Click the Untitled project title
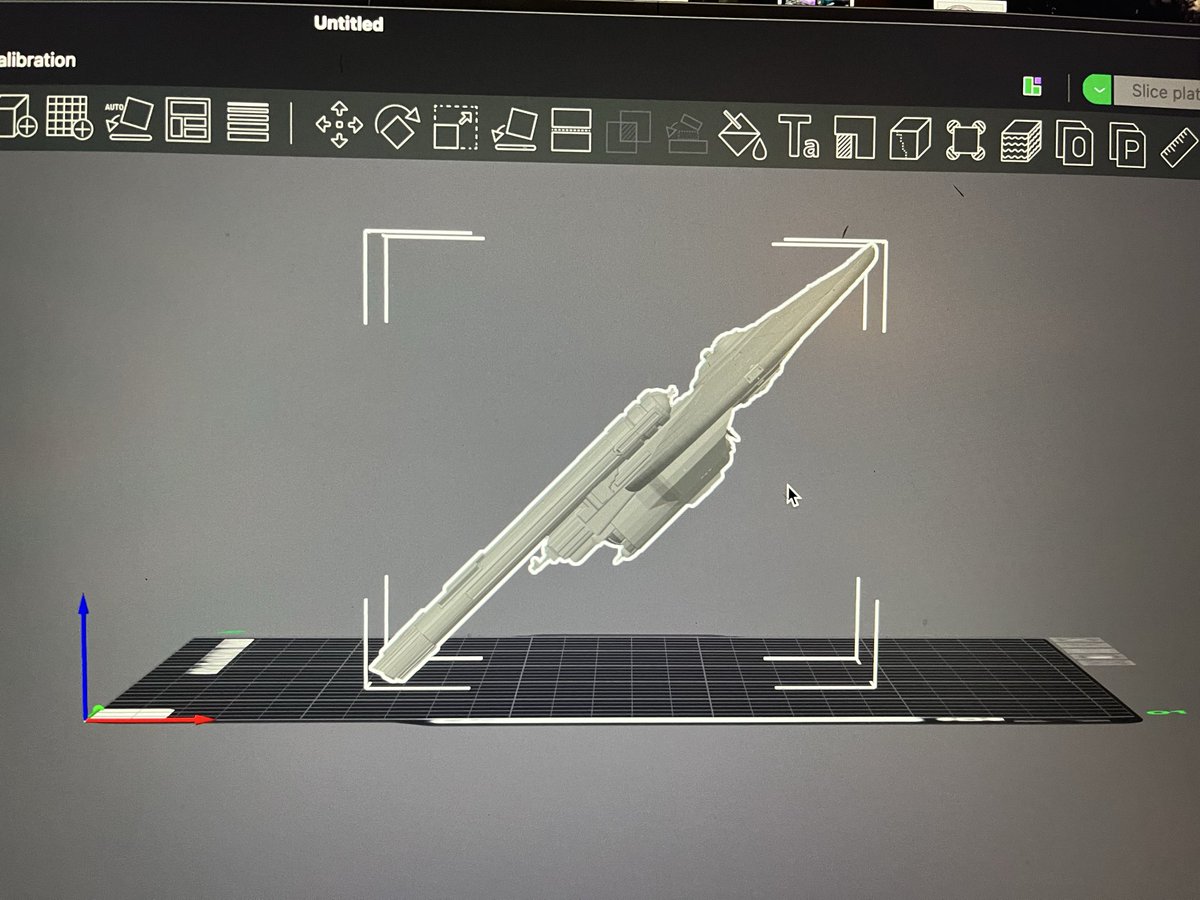Image resolution: width=1200 pixels, height=900 pixels. point(348,23)
